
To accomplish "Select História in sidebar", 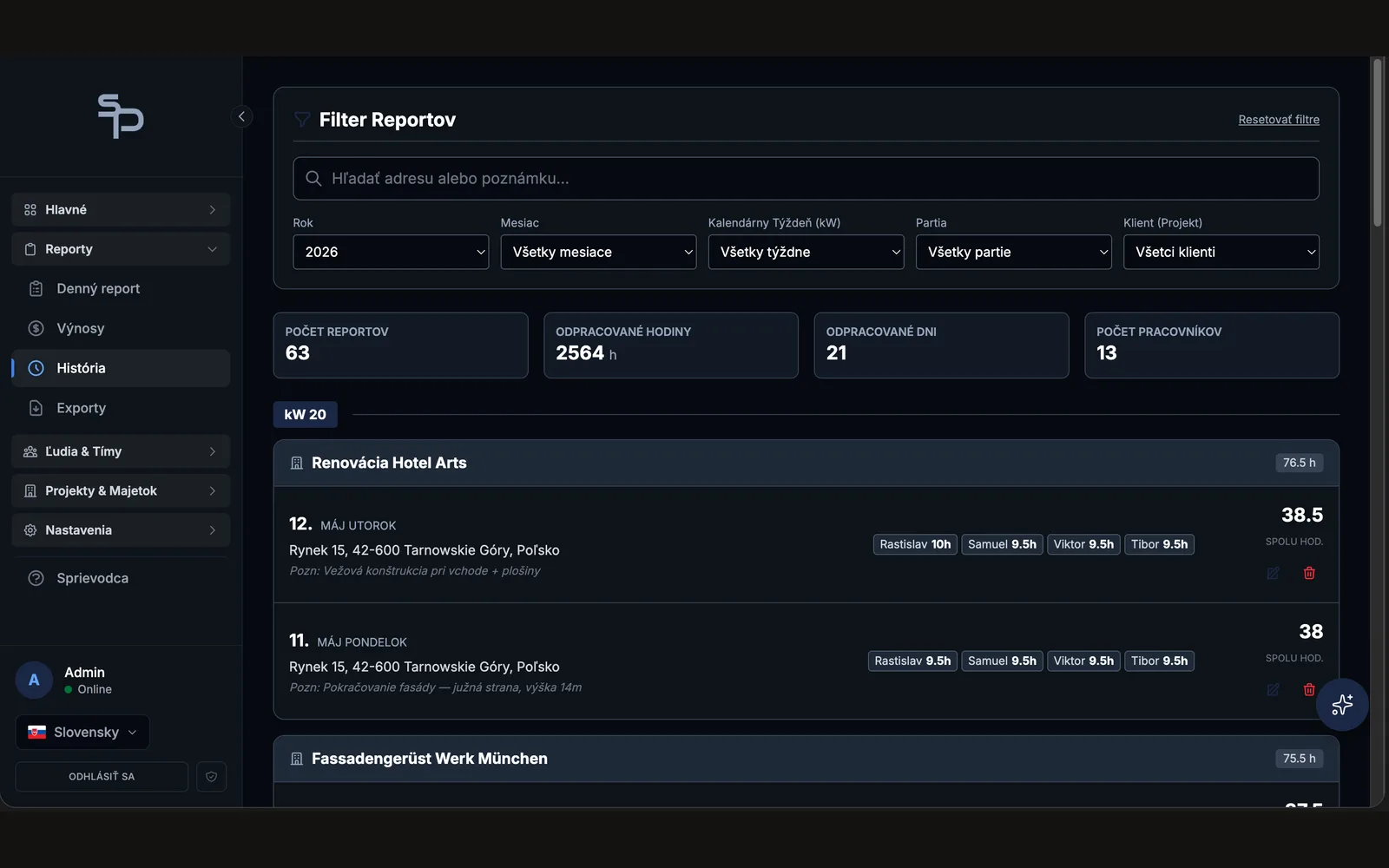I will (121, 368).
